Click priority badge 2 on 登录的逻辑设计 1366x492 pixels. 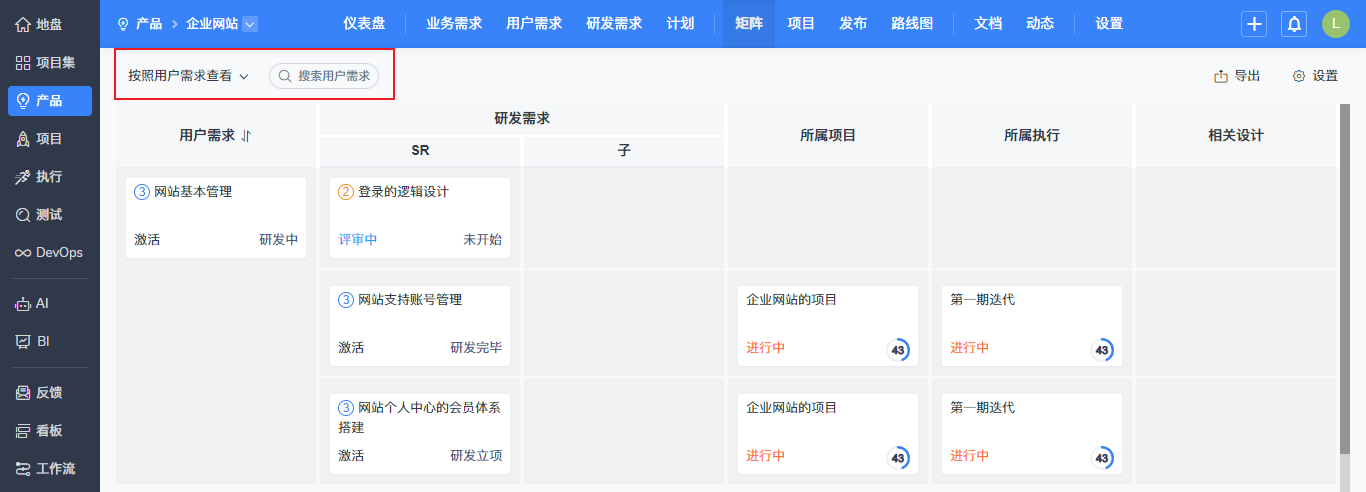[x=346, y=192]
